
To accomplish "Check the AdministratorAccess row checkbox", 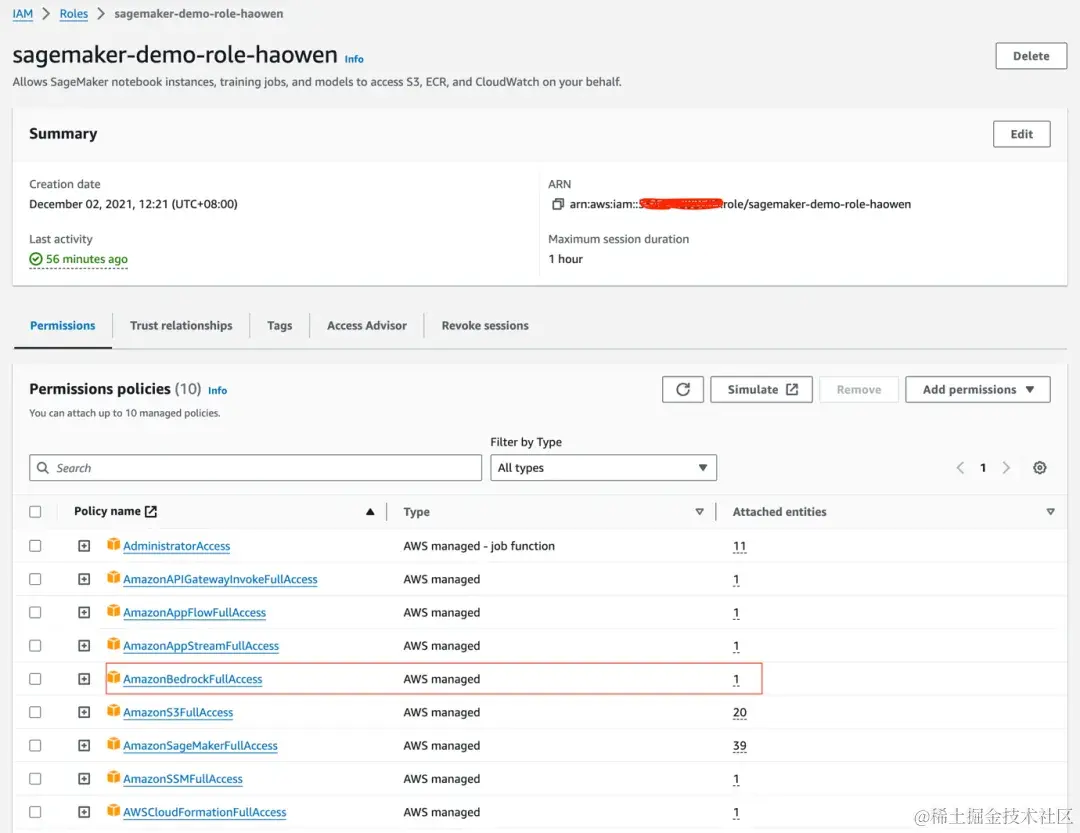I will pyautogui.click(x=35, y=546).
